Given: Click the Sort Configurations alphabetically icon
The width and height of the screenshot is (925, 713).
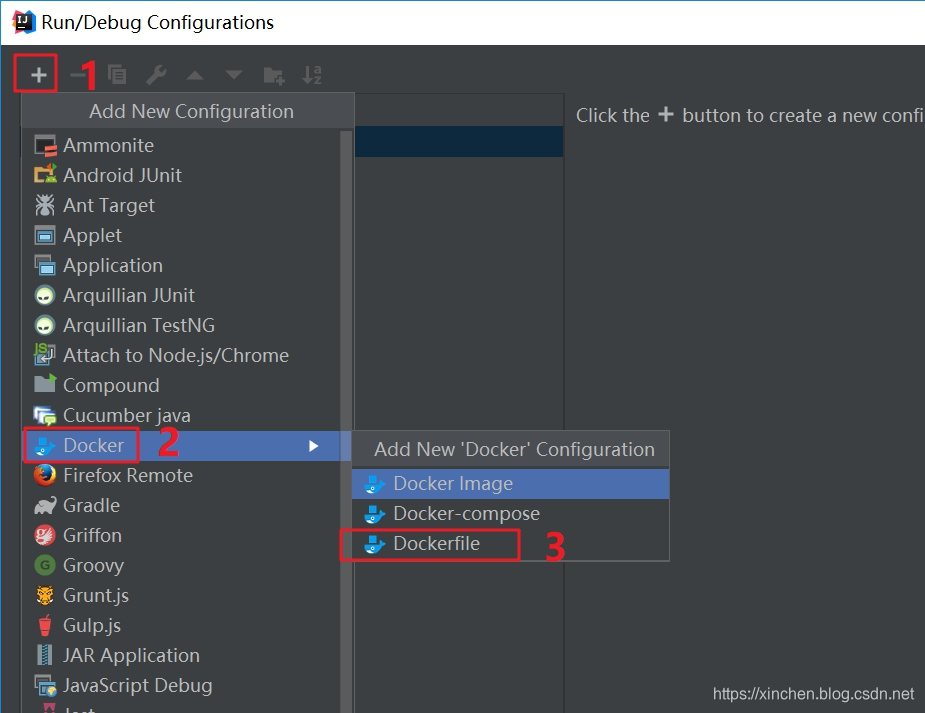Looking at the screenshot, I should 311,75.
